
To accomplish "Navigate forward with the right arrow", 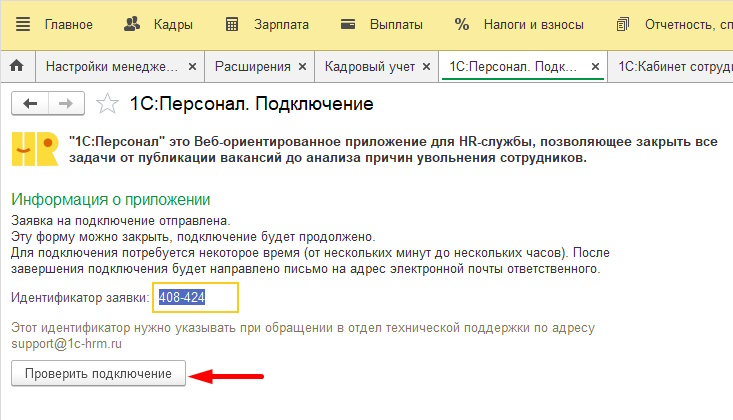I will click(x=66, y=103).
